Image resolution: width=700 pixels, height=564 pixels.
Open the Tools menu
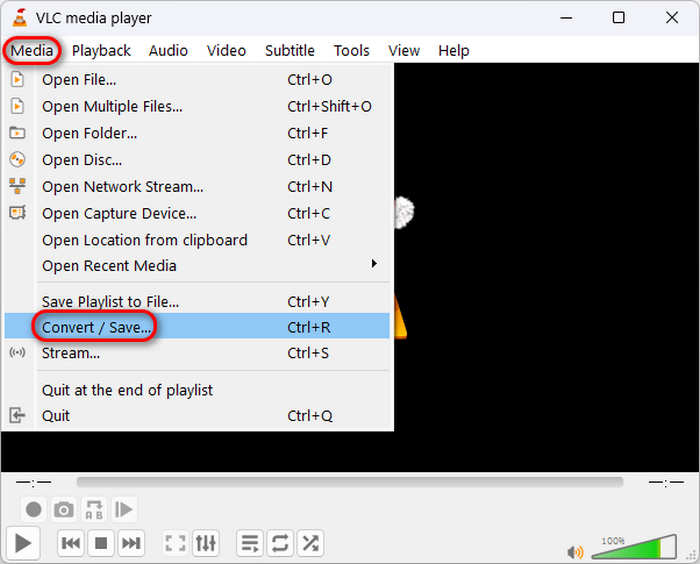(x=351, y=50)
